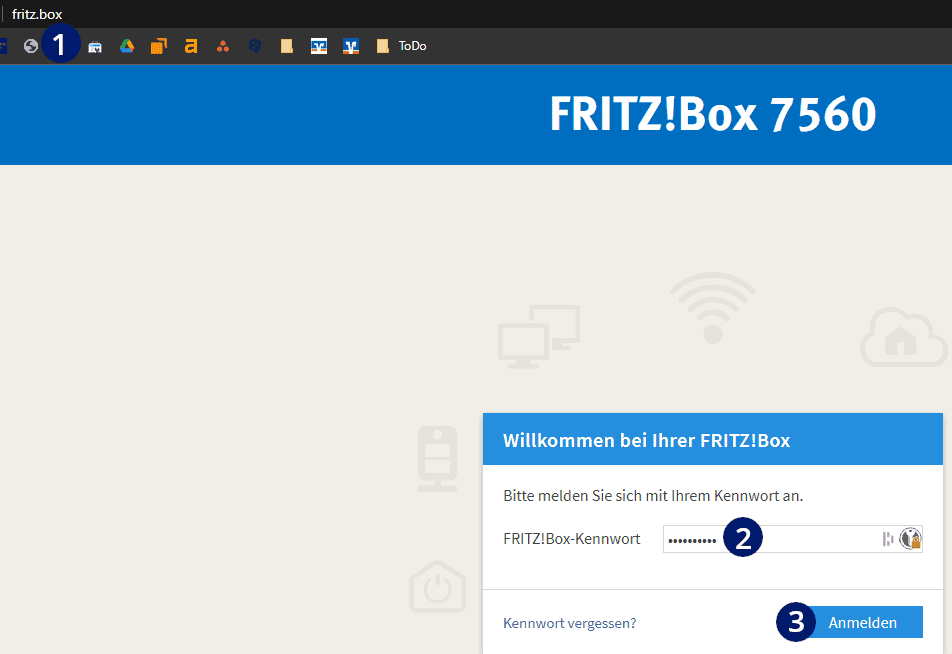952x654 pixels.
Task: Open the calendar/store bookmark icon
Action: point(95,47)
